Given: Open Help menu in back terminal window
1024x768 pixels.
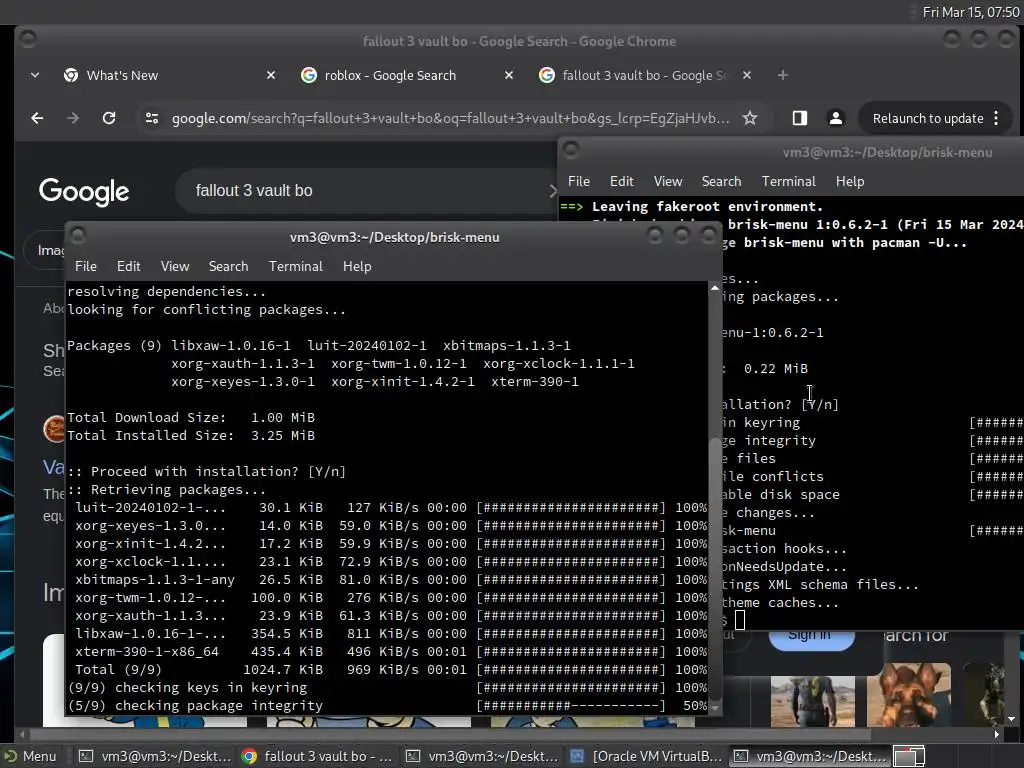Looking at the screenshot, I should 850,182.
